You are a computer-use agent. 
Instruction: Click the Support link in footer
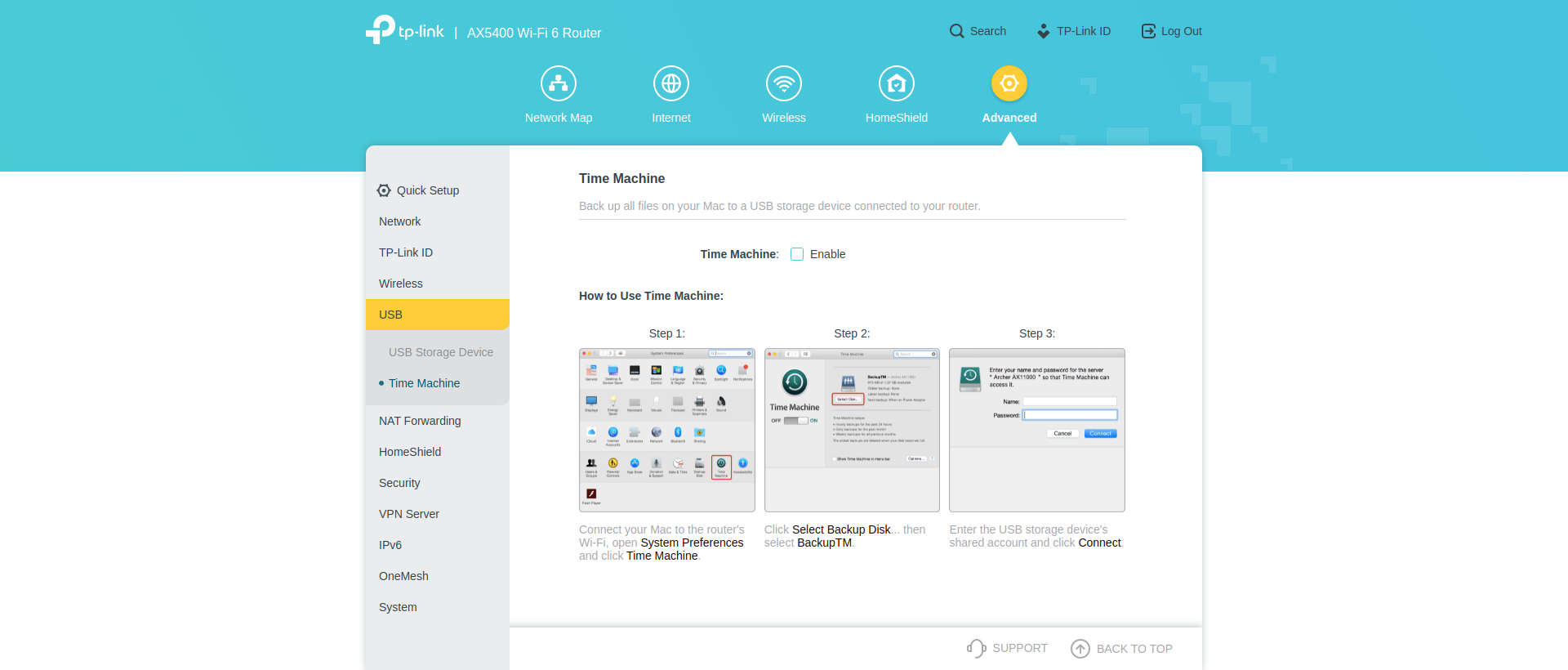(x=1007, y=648)
